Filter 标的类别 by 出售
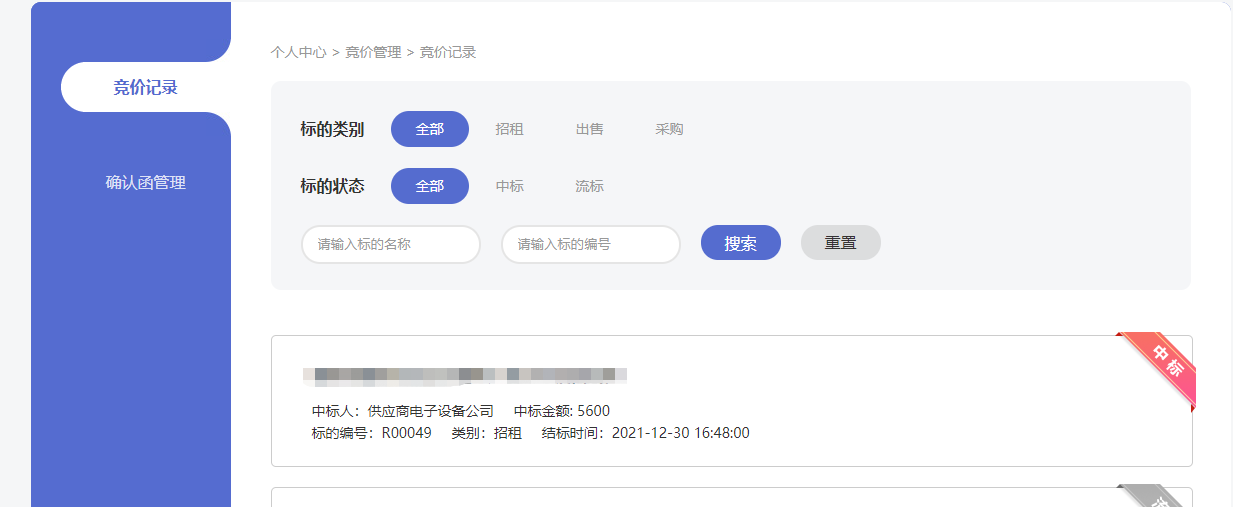 point(589,129)
